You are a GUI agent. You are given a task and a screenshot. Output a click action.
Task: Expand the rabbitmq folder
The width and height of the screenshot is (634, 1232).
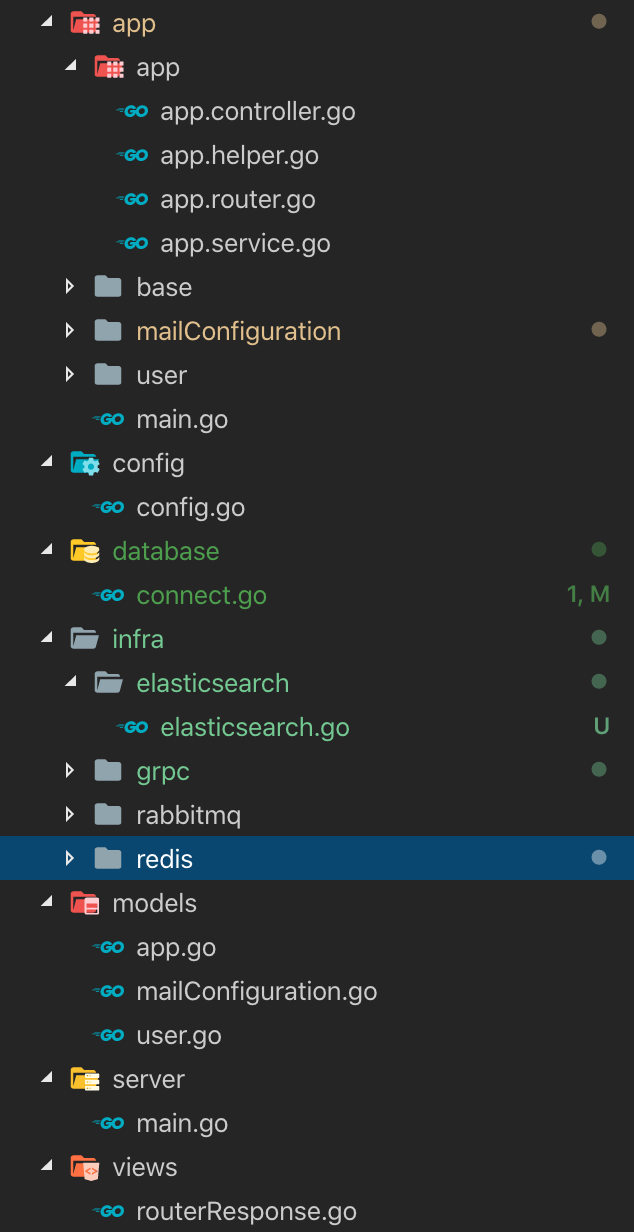coord(69,814)
